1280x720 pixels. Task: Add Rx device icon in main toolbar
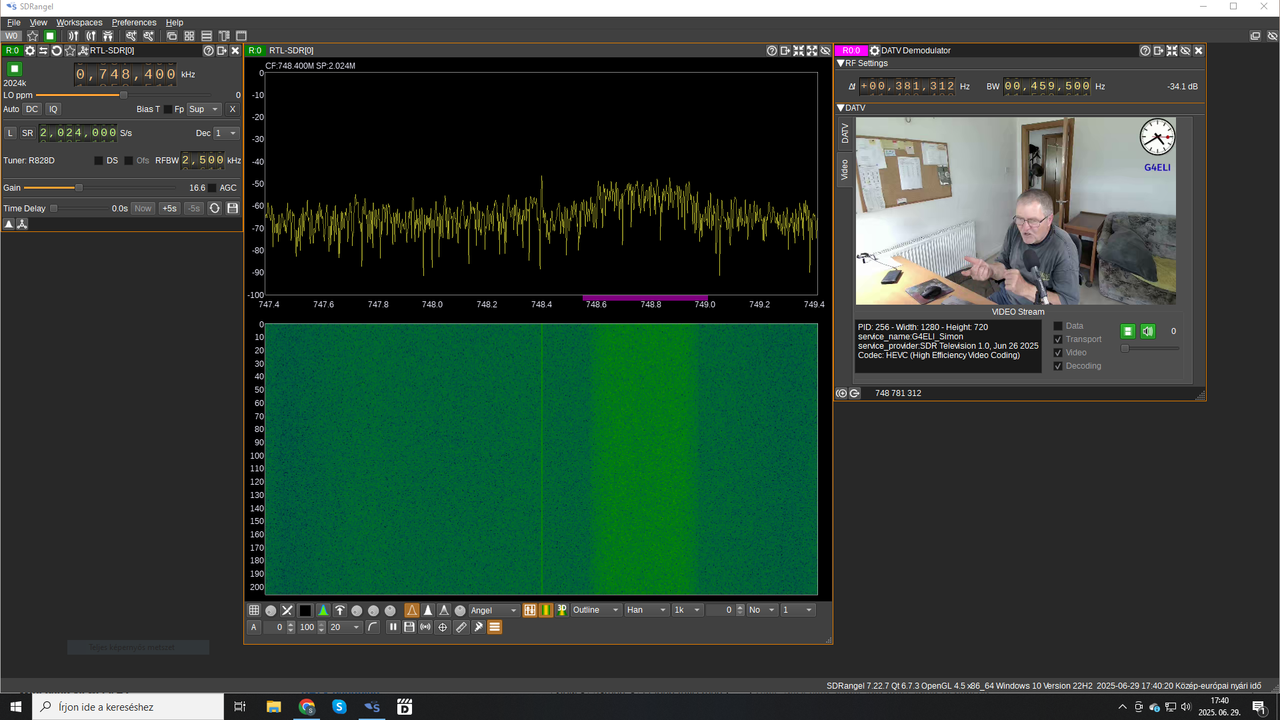pos(73,36)
